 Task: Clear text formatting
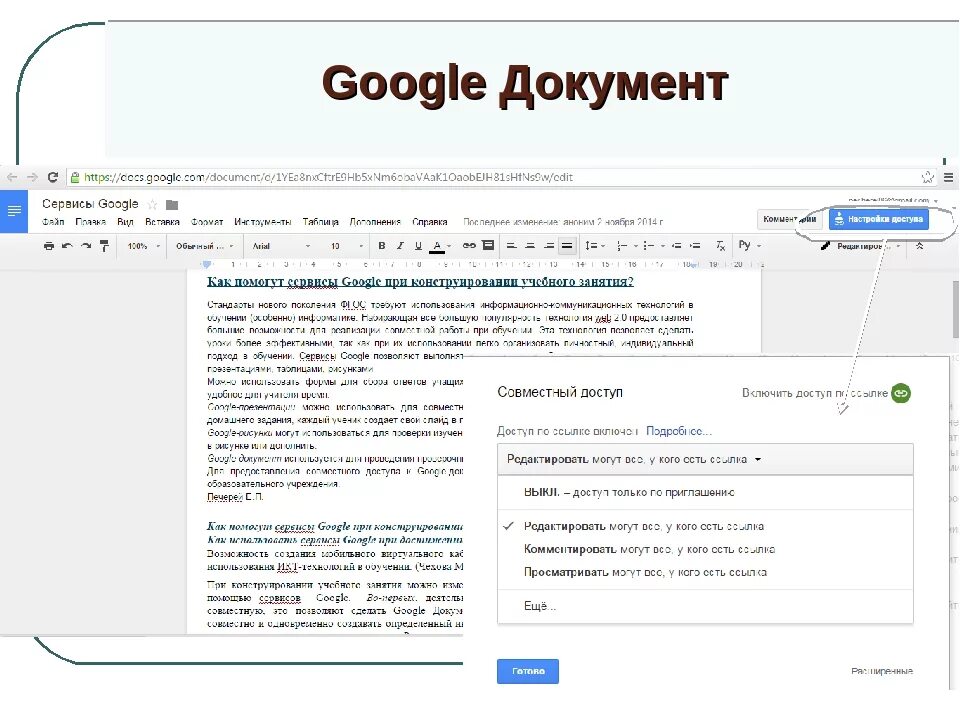(x=721, y=246)
